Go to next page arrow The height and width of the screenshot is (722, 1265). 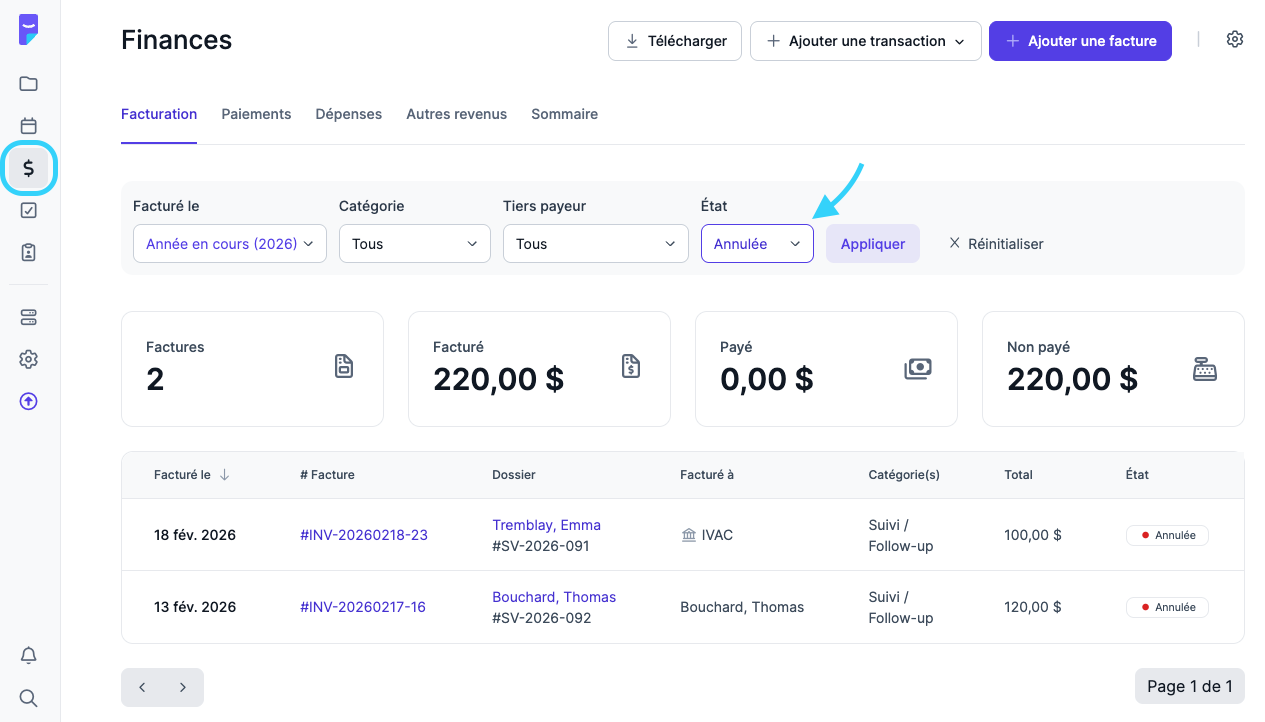183,687
